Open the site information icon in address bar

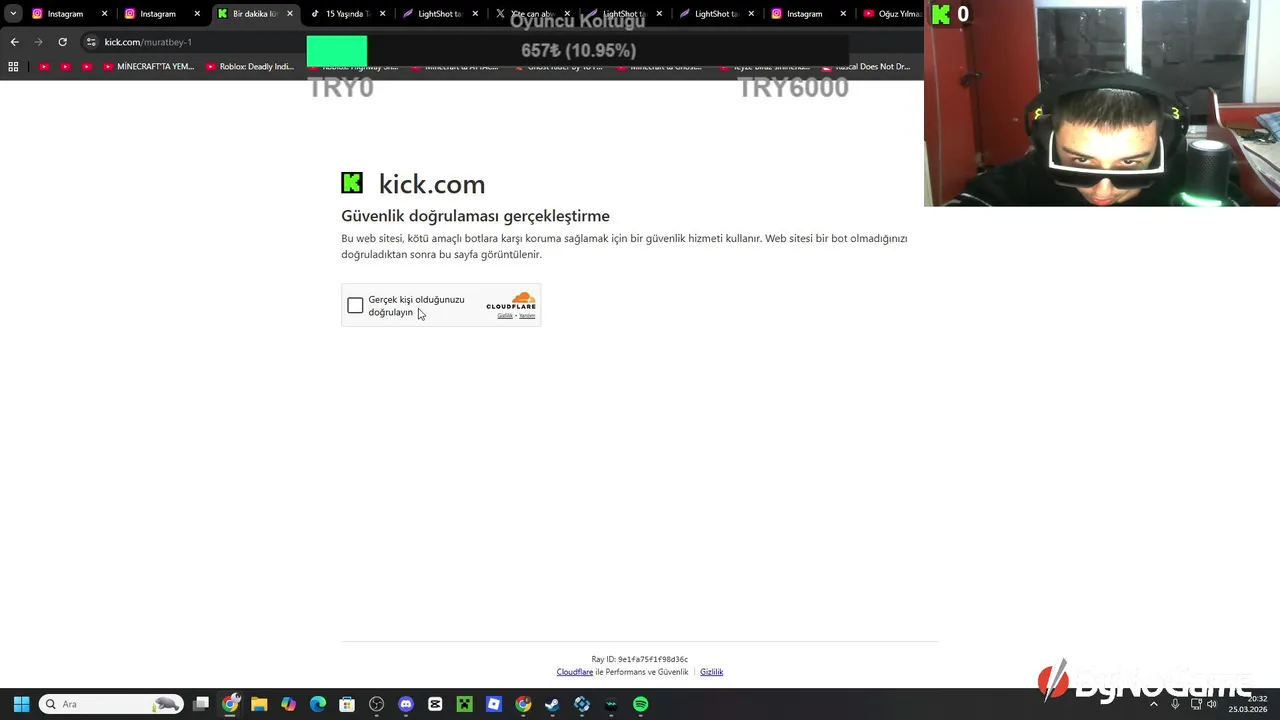point(91,42)
